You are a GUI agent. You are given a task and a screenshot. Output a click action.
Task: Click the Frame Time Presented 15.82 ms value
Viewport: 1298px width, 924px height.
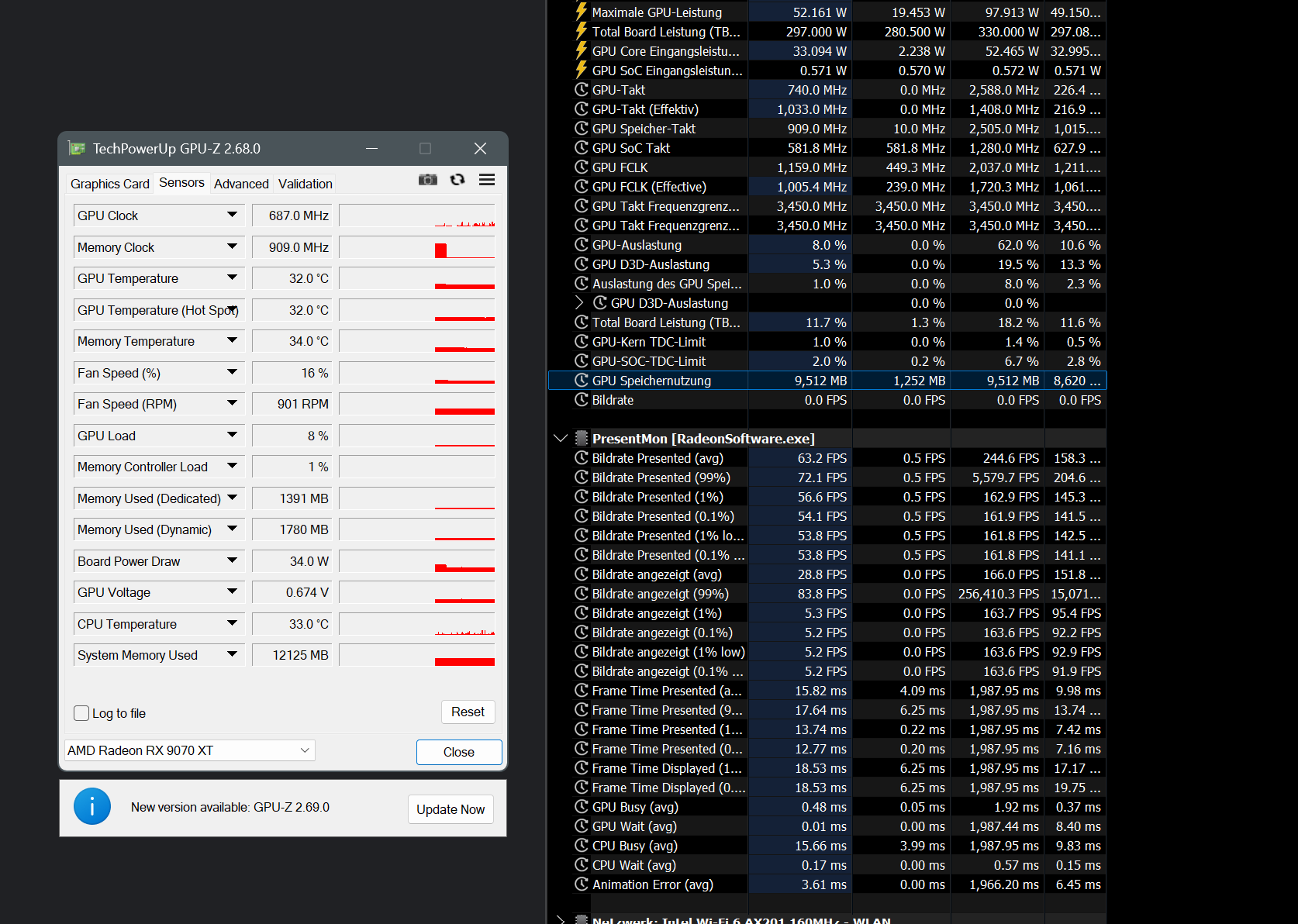(820, 691)
